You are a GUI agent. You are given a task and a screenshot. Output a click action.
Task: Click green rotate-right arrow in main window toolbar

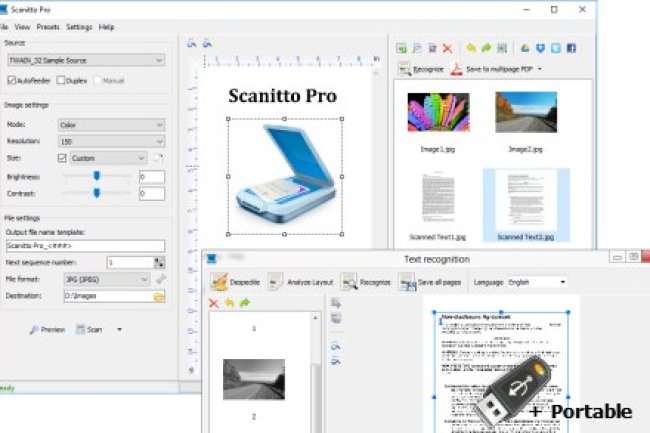point(486,48)
